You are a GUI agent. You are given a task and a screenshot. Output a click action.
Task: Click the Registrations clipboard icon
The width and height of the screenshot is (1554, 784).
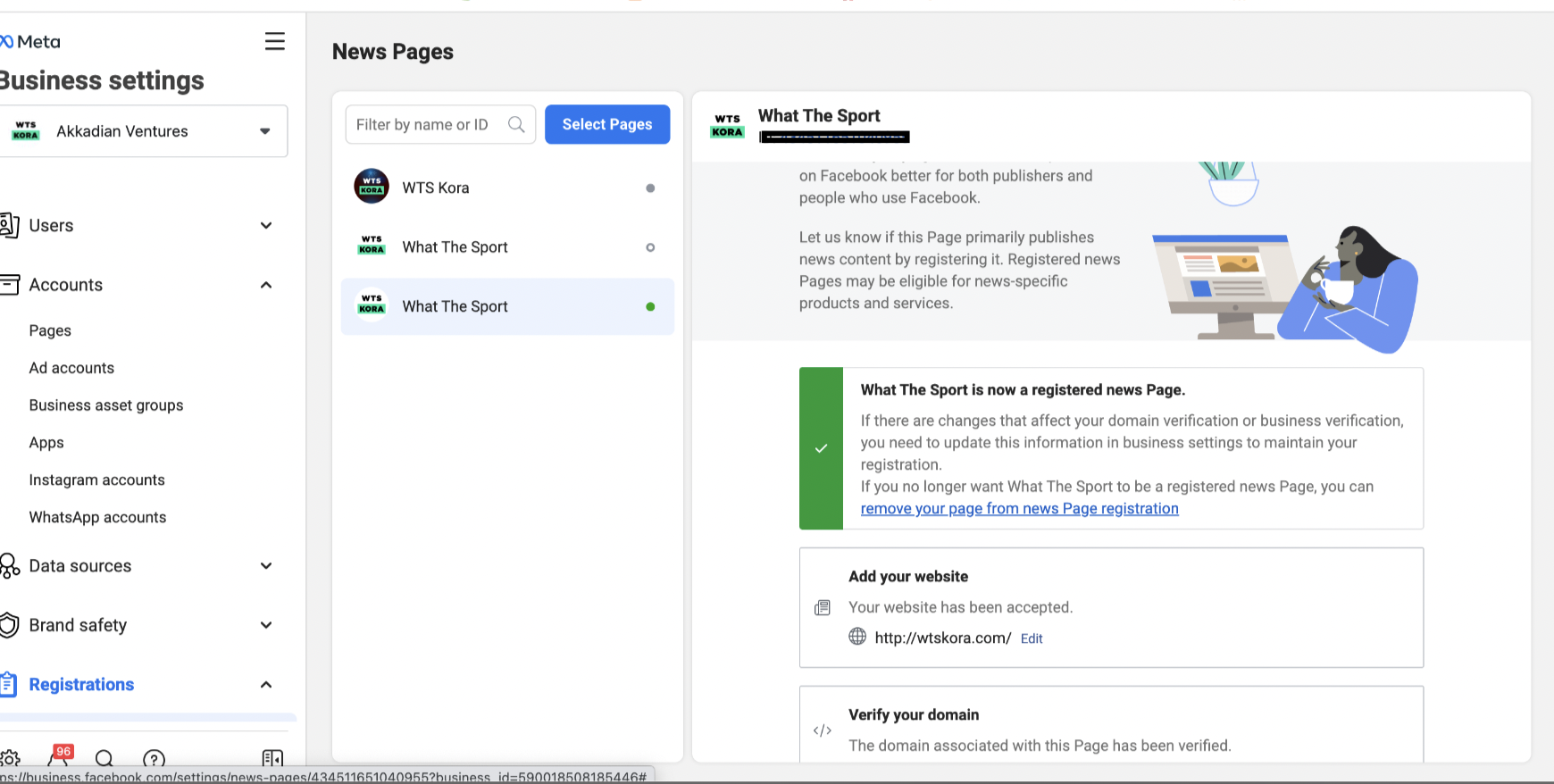9,685
